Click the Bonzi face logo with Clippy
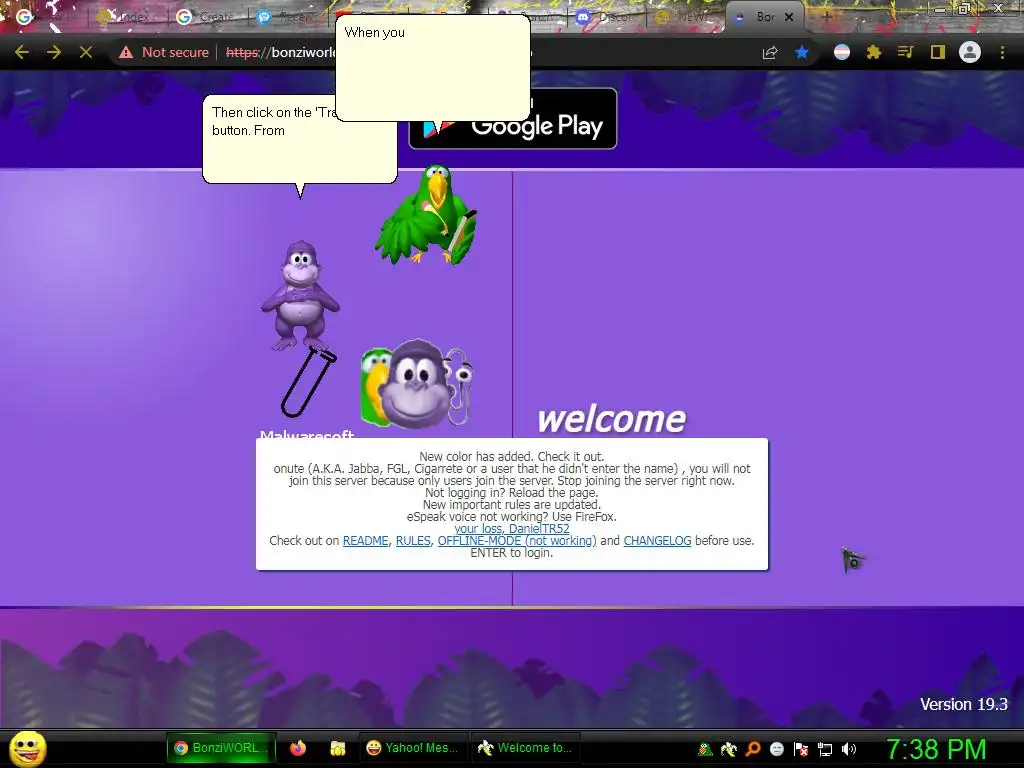The width and height of the screenshot is (1024, 768). pyautogui.click(x=416, y=385)
